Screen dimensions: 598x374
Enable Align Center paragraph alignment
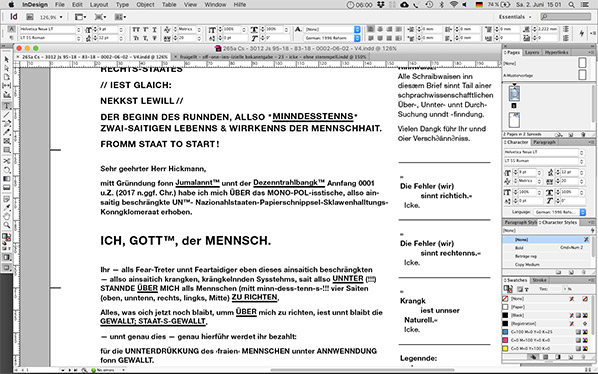pyautogui.click(x=380, y=29)
